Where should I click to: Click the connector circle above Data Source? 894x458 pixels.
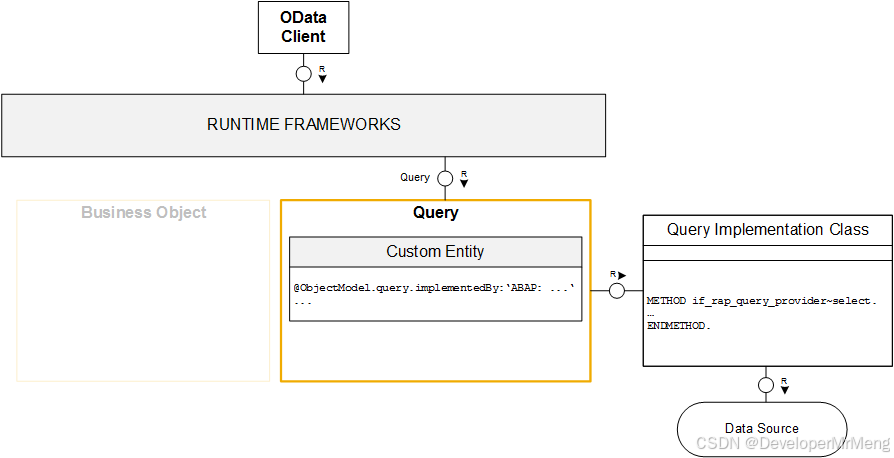click(766, 385)
